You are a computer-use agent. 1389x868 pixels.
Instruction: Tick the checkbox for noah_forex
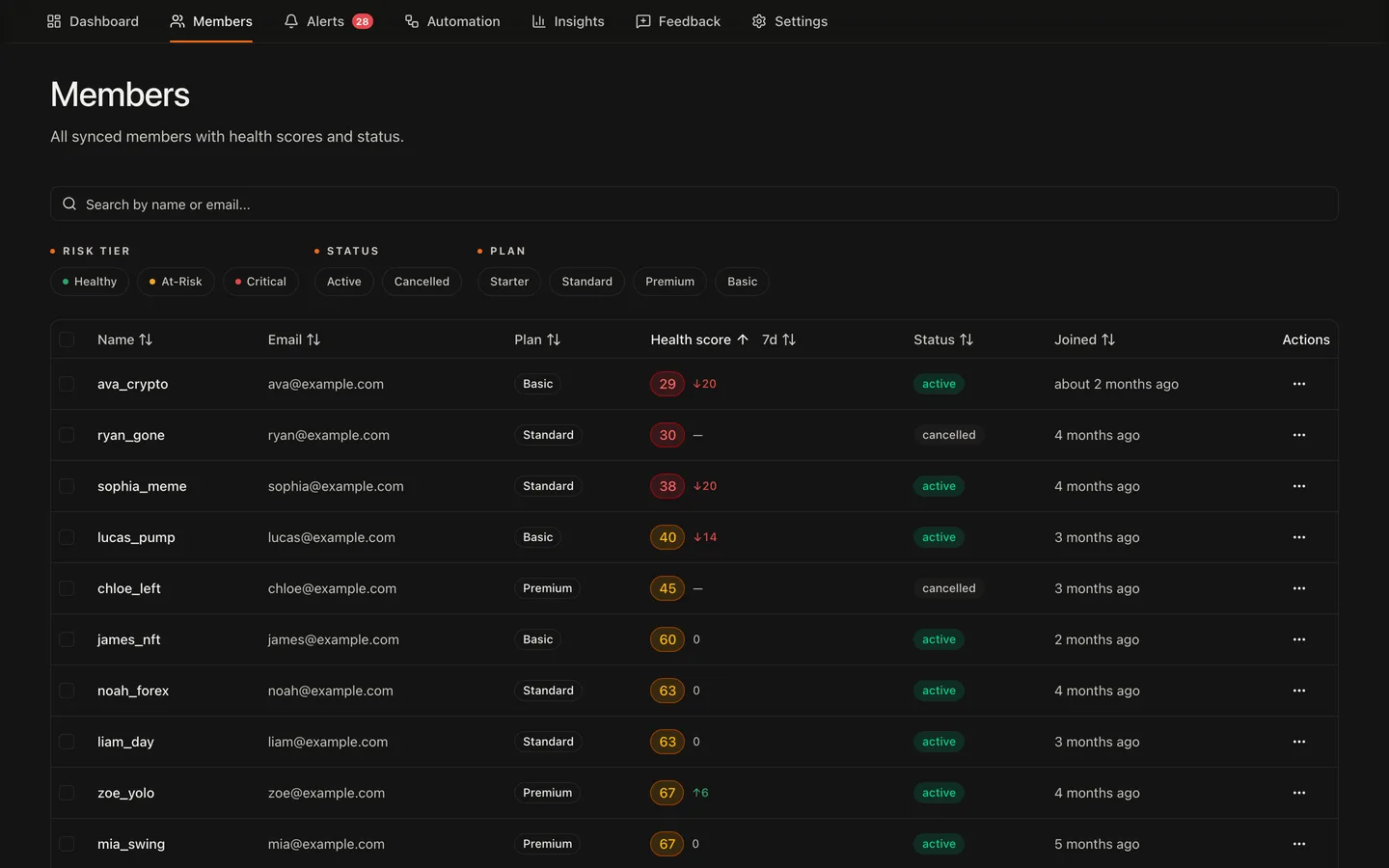[x=67, y=691]
